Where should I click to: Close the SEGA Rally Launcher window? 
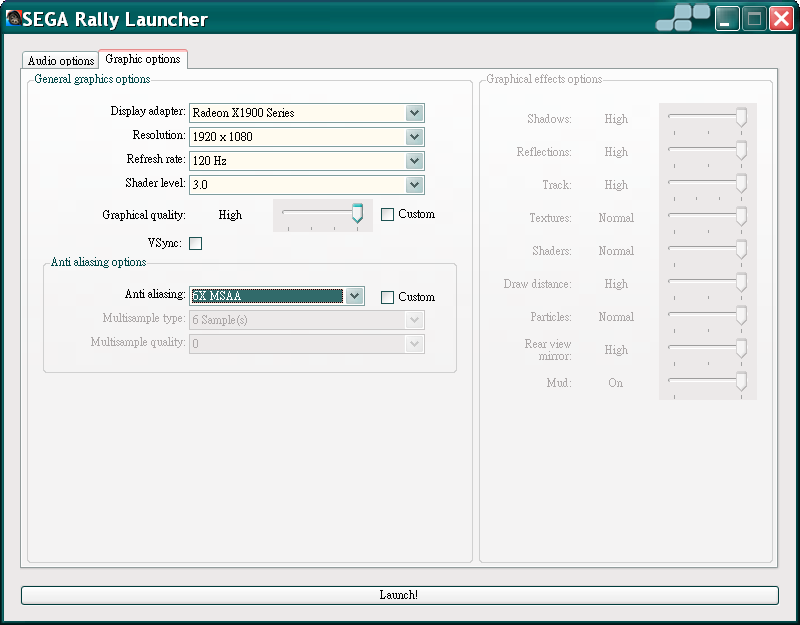click(780, 18)
